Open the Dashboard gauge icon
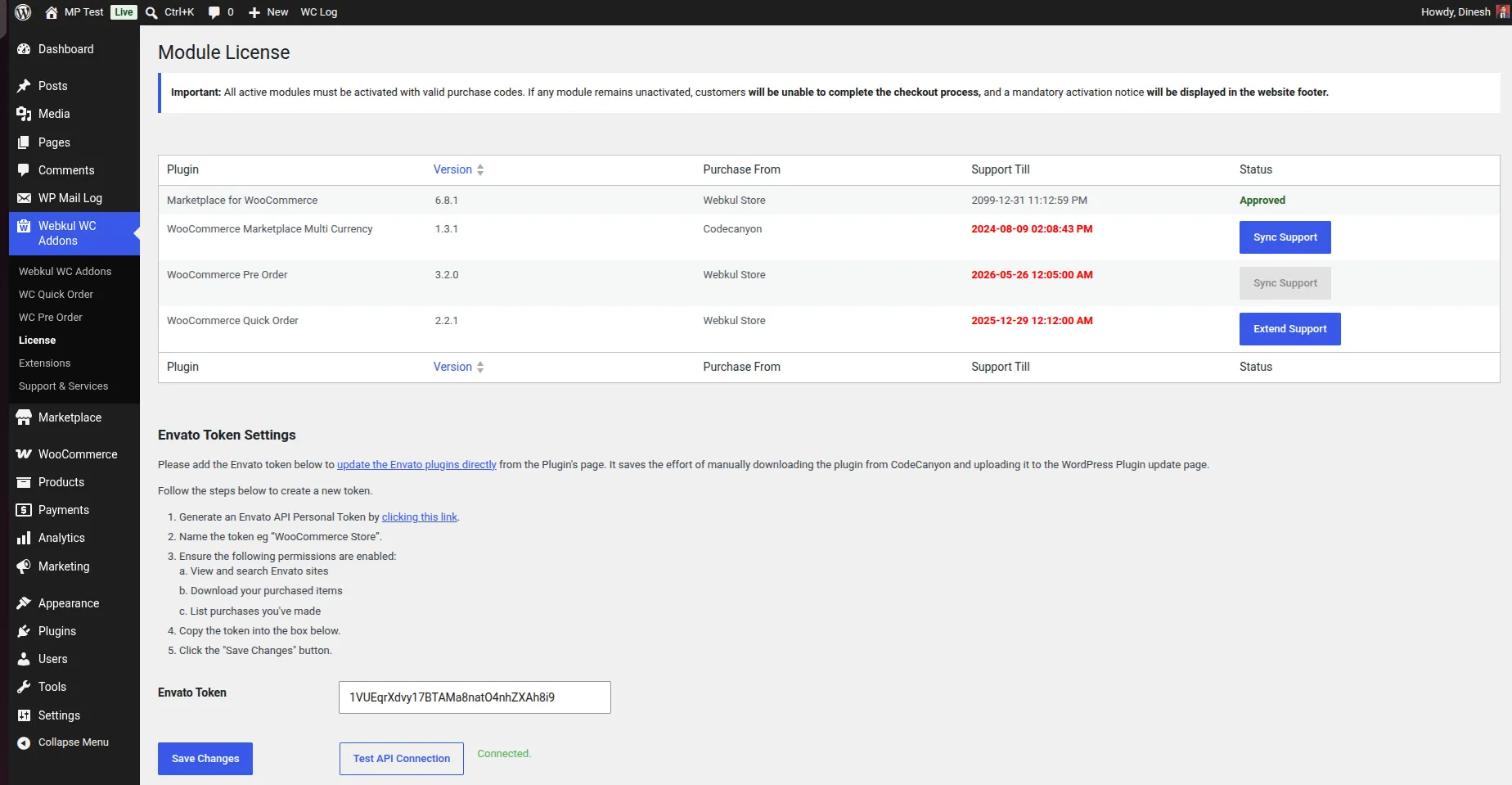This screenshot has height=785, width=1512. (x=24, y=49)
